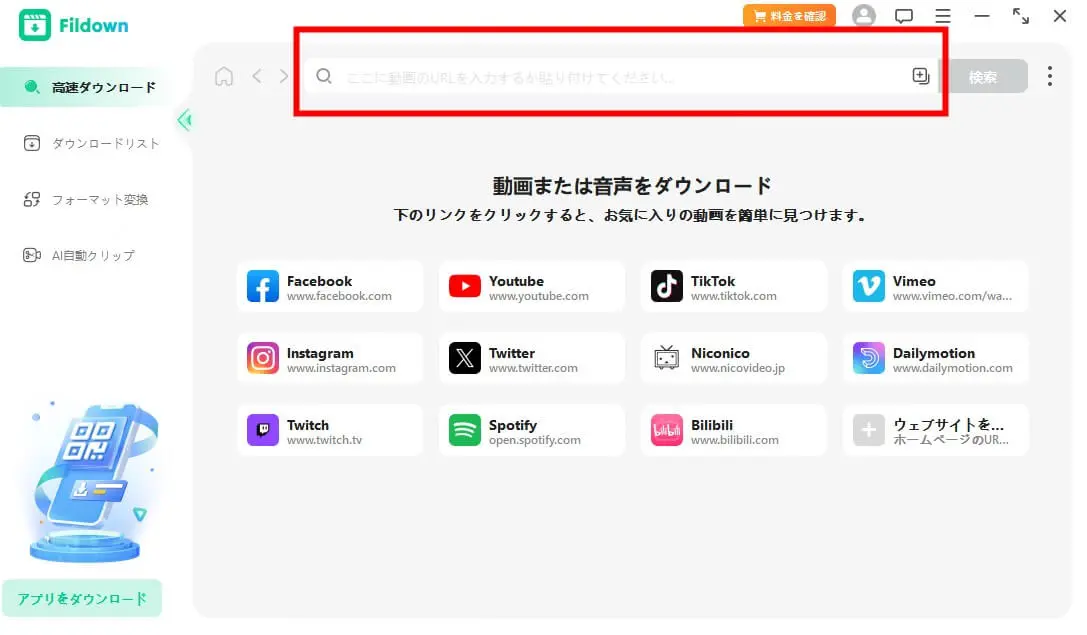This screenshot has height=635, width=1087.
Task: Open the Facebook site shortcut
Action: pos(330,287)
